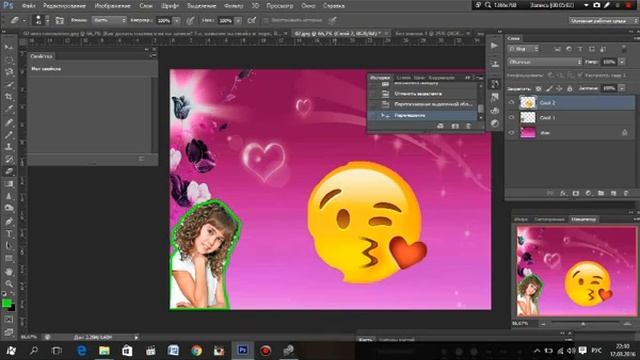Image resolution: width=640 pixels, height=360 pixels.
Task: Click new snapshot camera icon in History
Action: click(x=455, y=126)
